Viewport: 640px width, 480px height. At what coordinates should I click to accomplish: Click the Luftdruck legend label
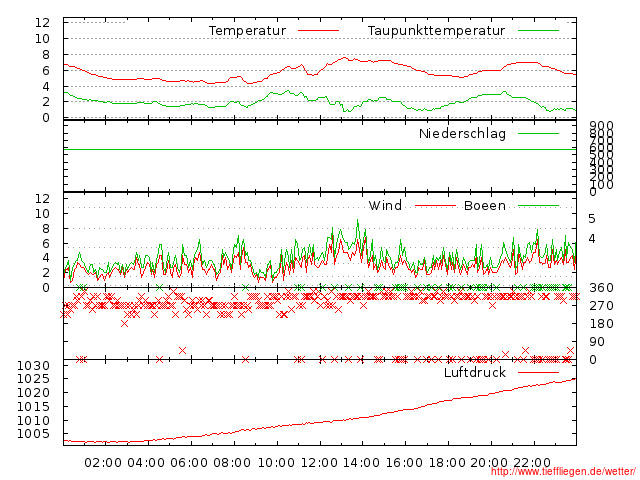pos(475,372)
